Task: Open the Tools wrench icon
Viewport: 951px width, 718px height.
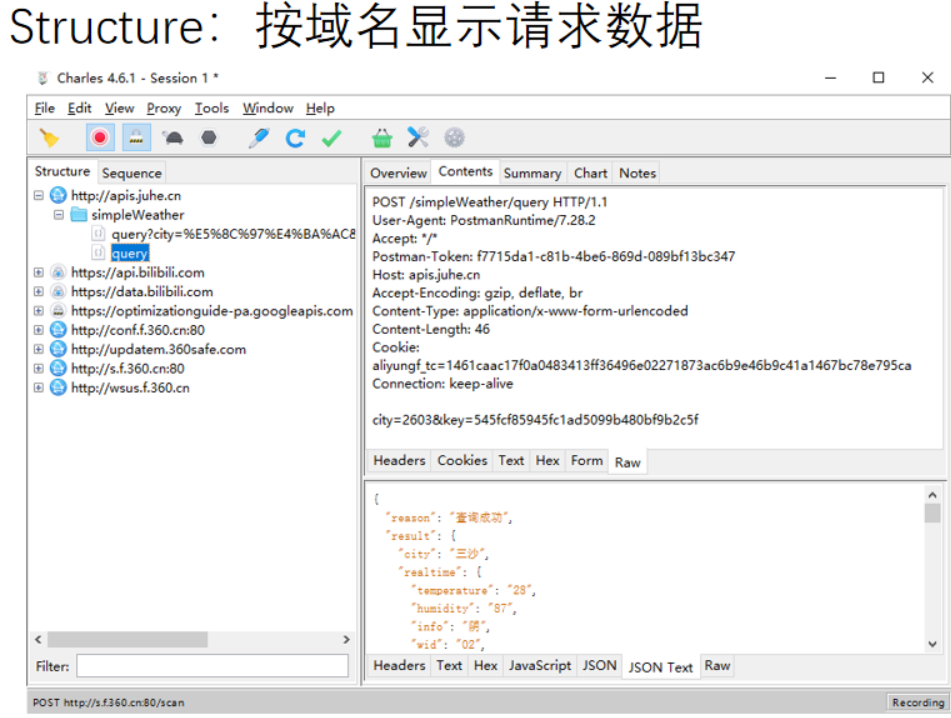Action: (x=418, y=137)
